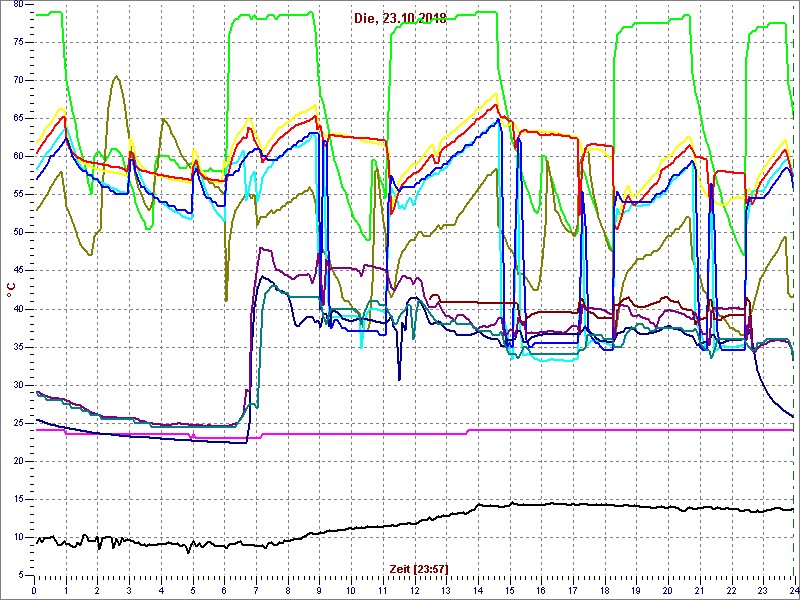800x600 pixels.
Task: Click the y-axis value 45
Action: [18, 271]
